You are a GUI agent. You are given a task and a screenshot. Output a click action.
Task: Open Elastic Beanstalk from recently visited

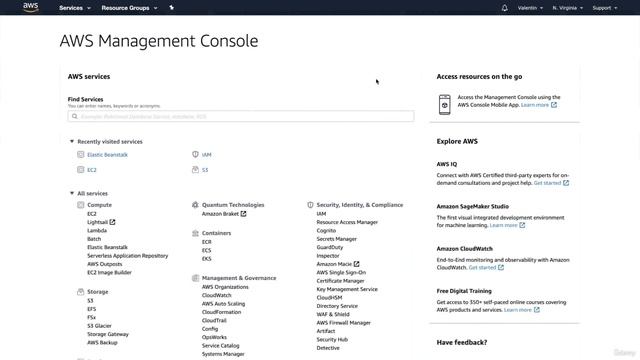pos(107,155)
